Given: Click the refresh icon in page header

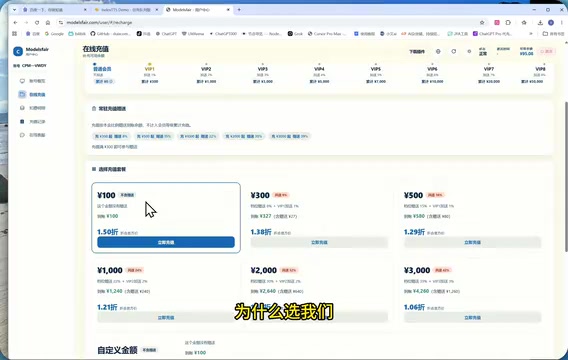Looking at the screenshot, I should (454, 51).
